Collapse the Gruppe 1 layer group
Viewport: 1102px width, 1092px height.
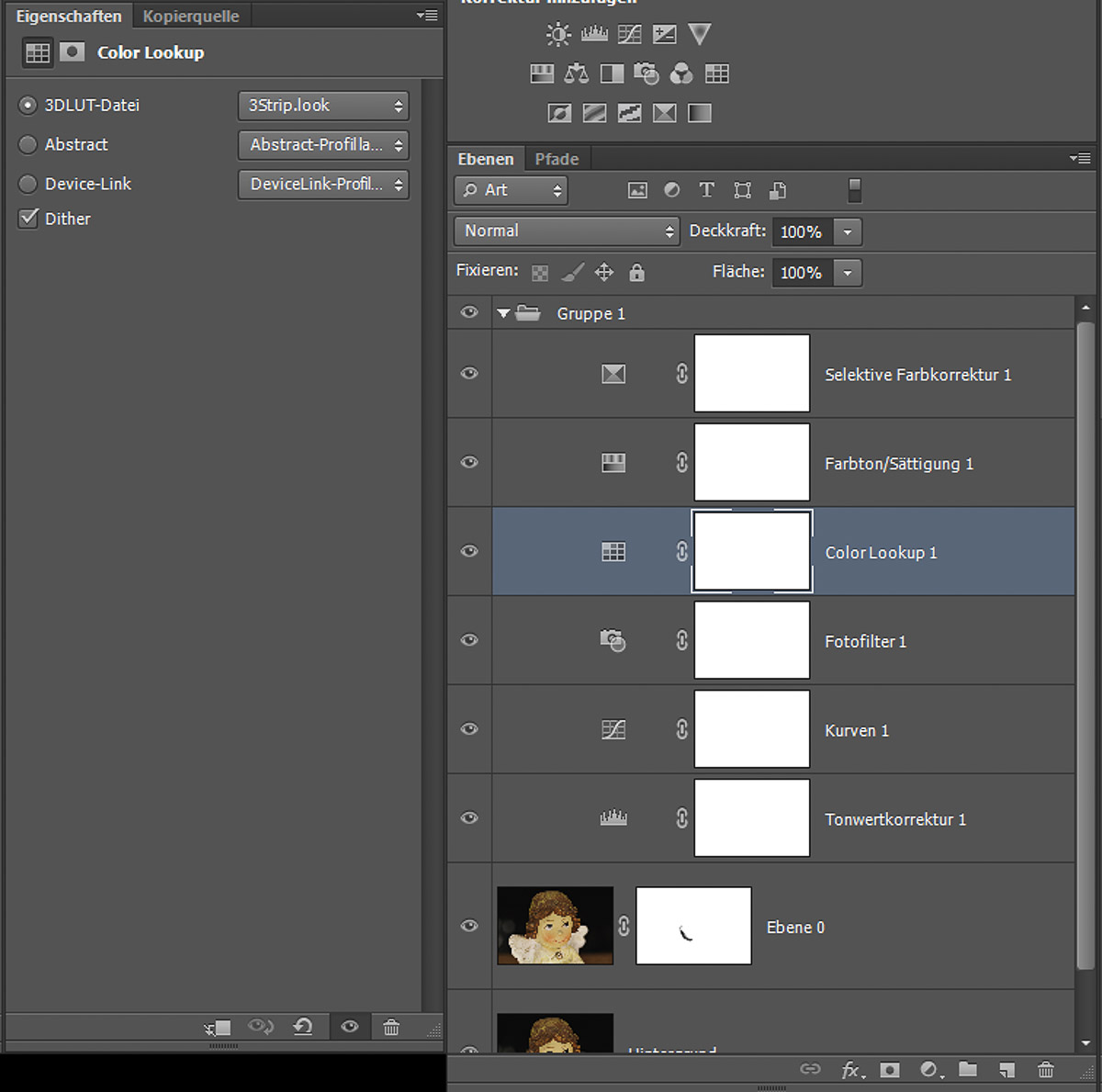(503, 313)
